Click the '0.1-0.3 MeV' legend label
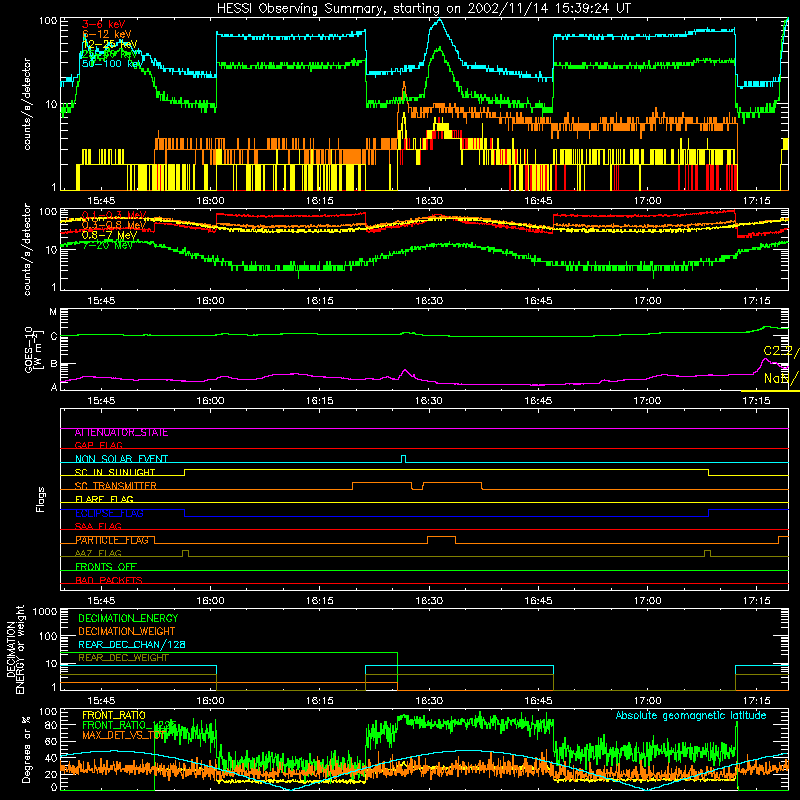 pos(114,215)
